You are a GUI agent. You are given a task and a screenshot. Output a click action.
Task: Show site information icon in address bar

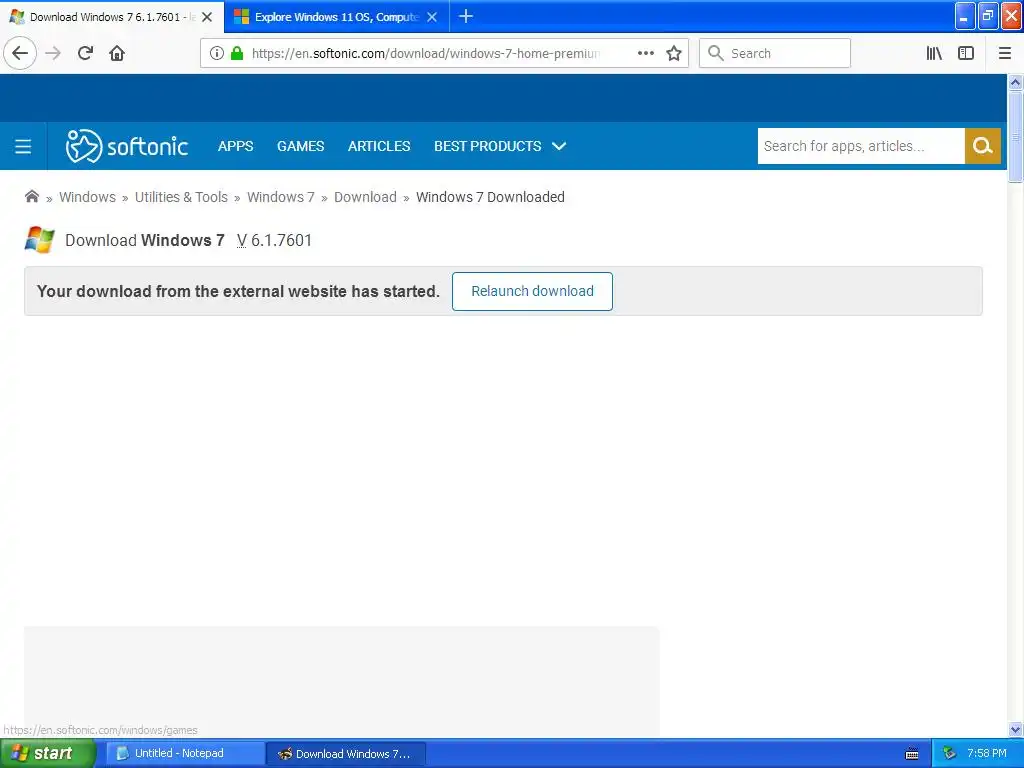point(217,53)
